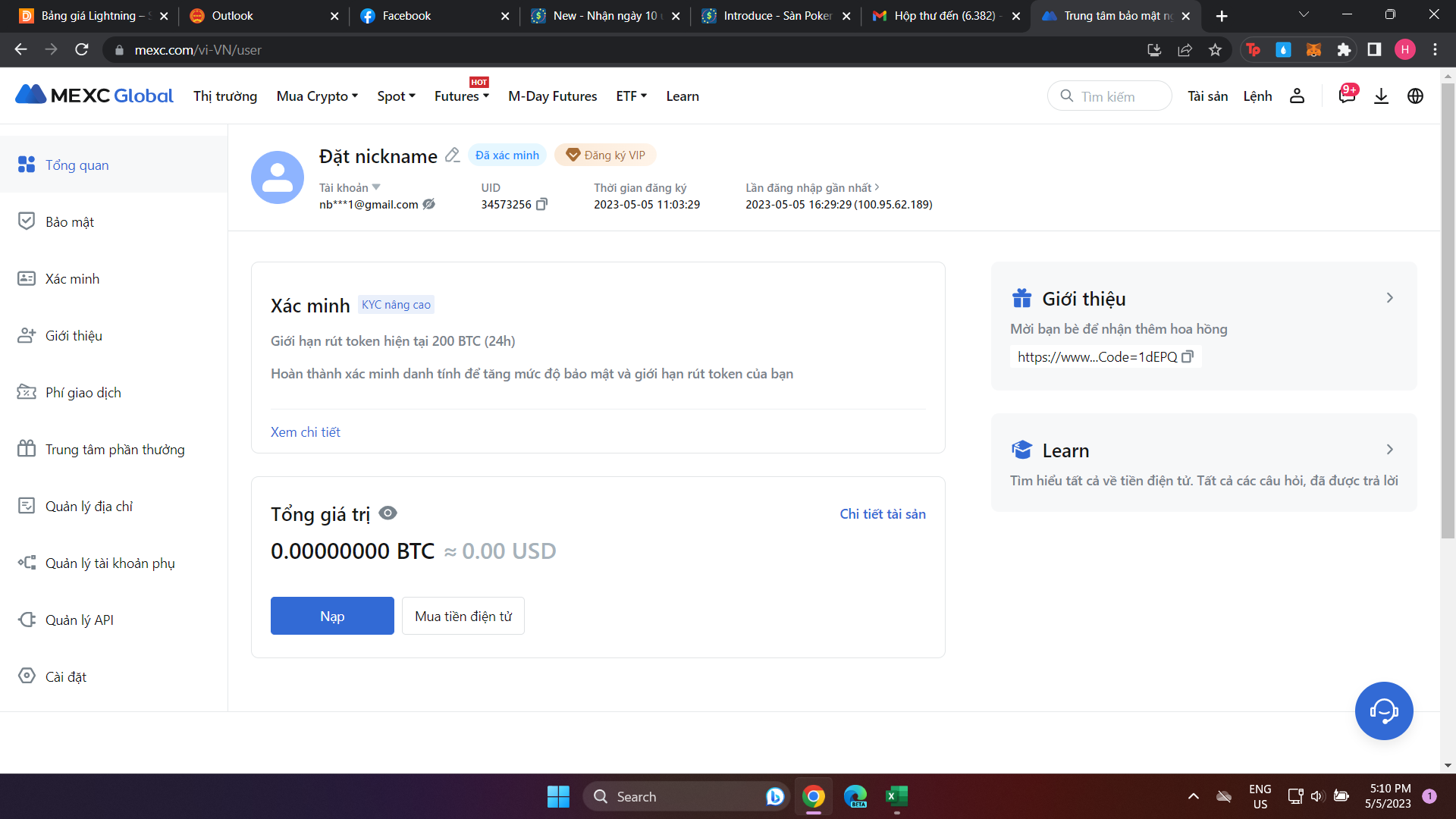Click the download app icon
1456x819 pixels.
tap(1381, 96)
